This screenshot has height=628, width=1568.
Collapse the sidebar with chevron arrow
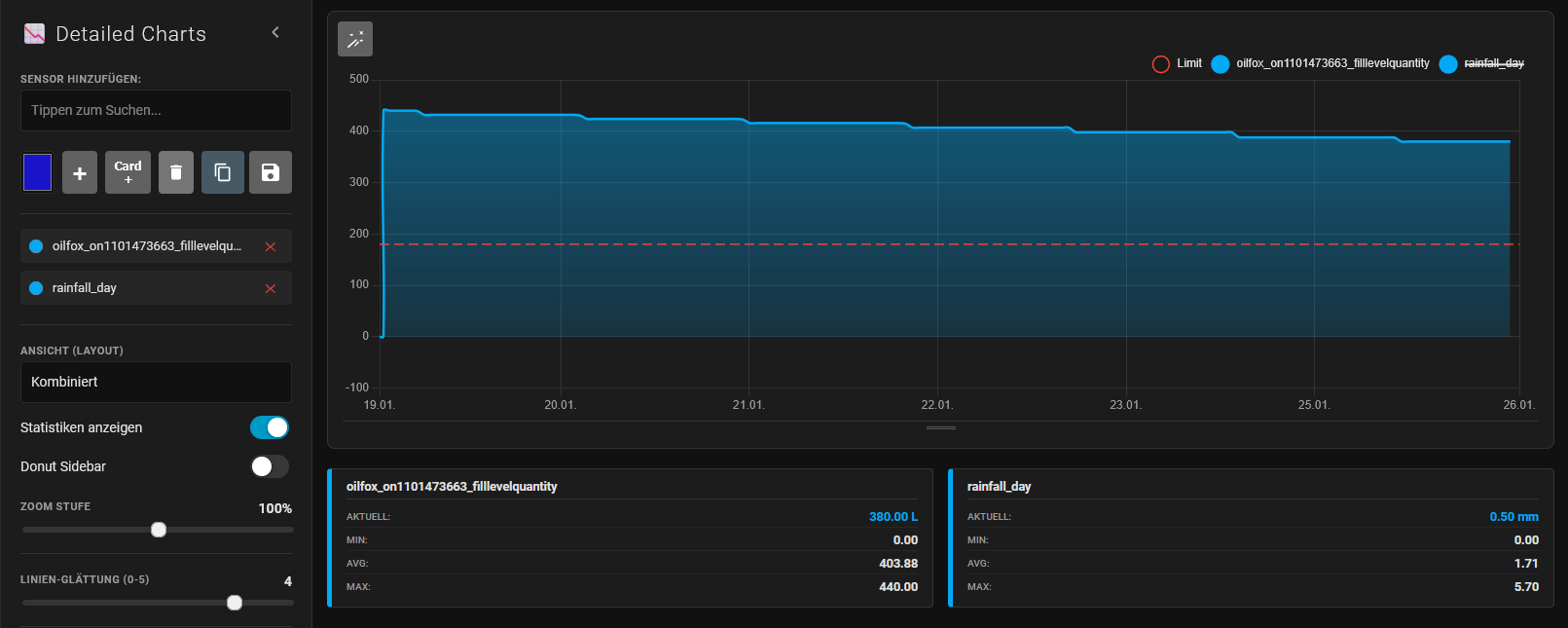point(275,33)
